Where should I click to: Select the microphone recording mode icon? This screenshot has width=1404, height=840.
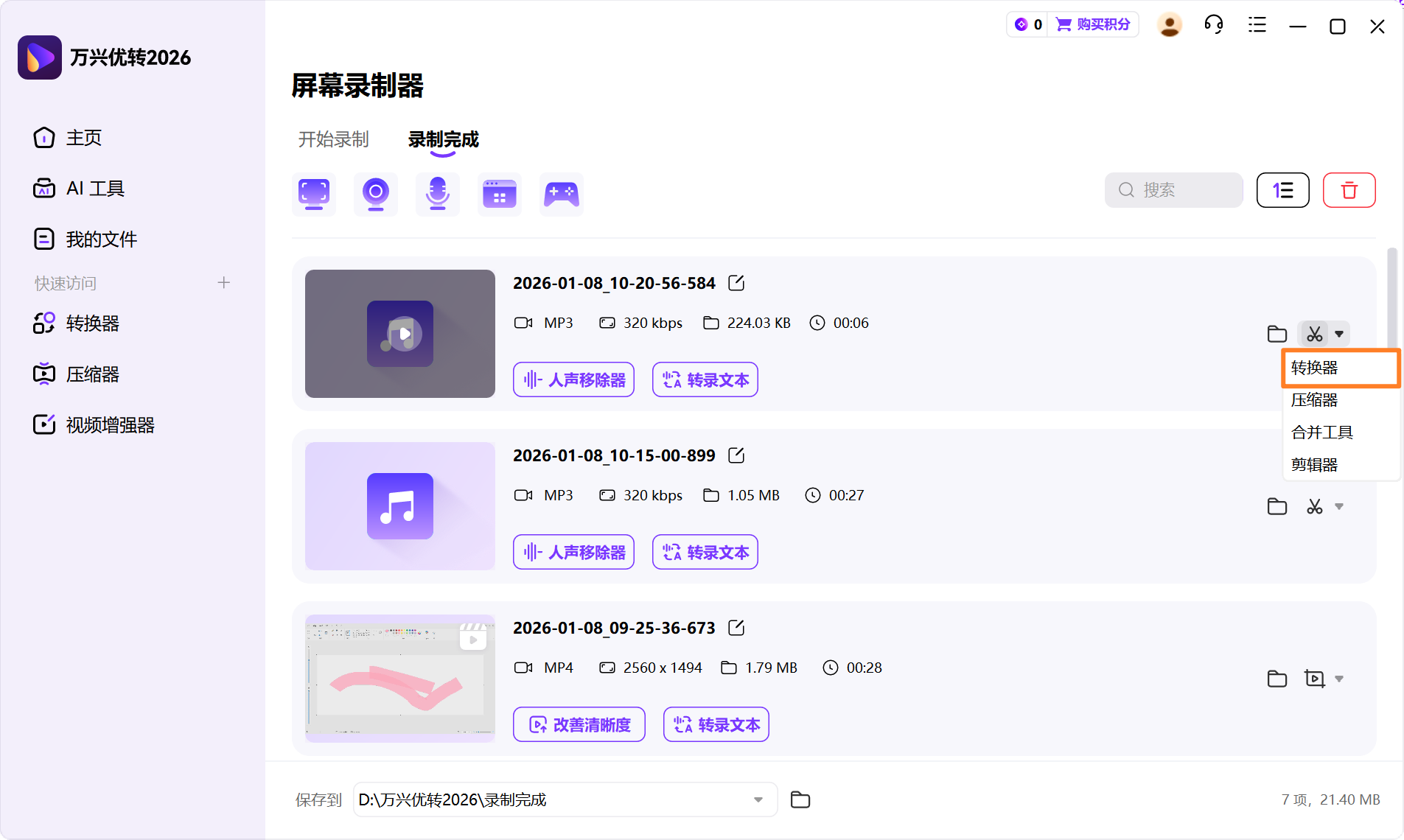pyautogui.click(x=437, y=194)
